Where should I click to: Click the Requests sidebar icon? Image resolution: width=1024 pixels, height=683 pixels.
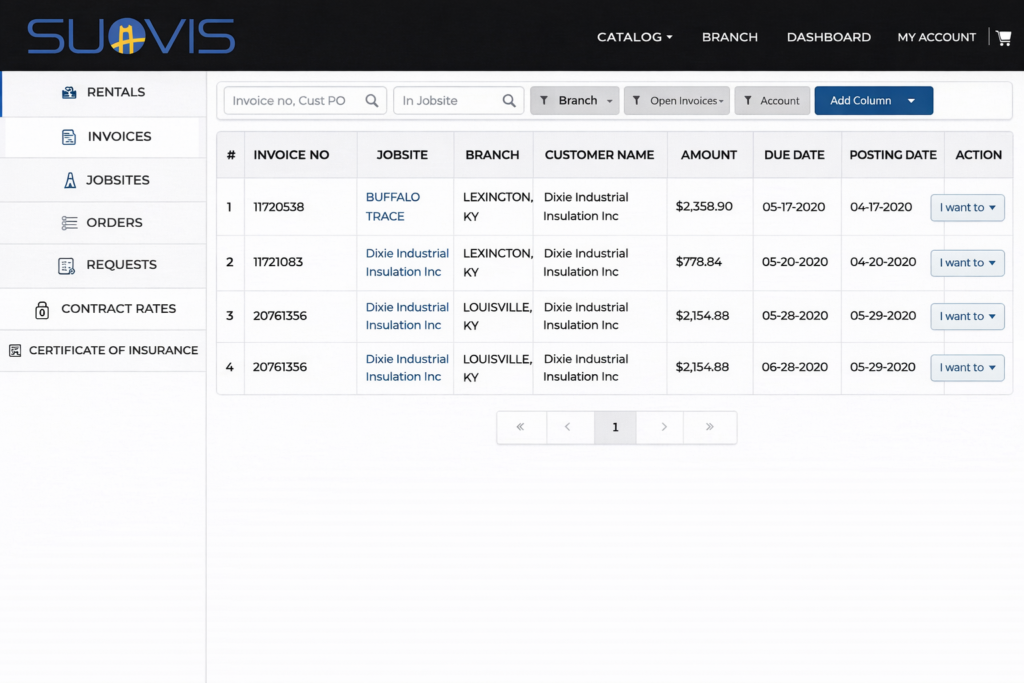click(x=68, y=265)
